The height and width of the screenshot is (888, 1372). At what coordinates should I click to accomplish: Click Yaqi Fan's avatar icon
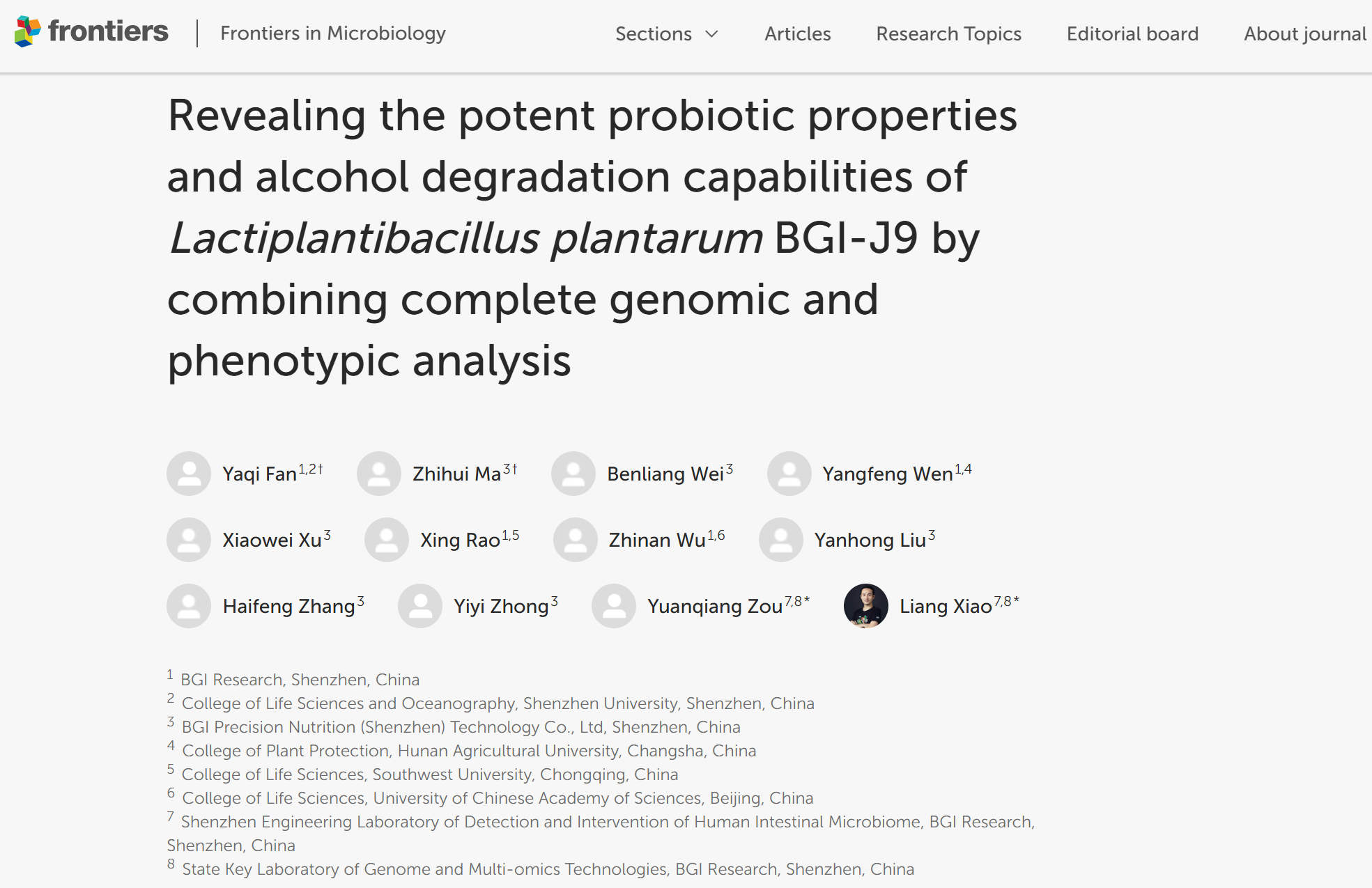pyautogui.click(x=189, y=474)
